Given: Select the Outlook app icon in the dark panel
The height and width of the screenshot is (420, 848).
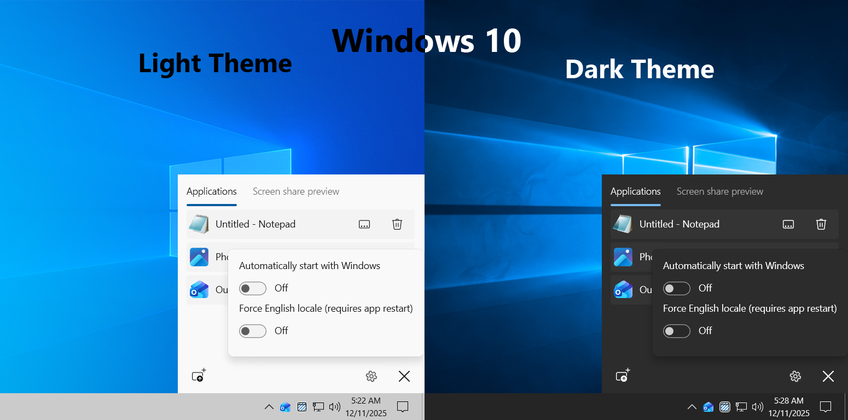Looking at the screenshot, I should click(623, 290).
